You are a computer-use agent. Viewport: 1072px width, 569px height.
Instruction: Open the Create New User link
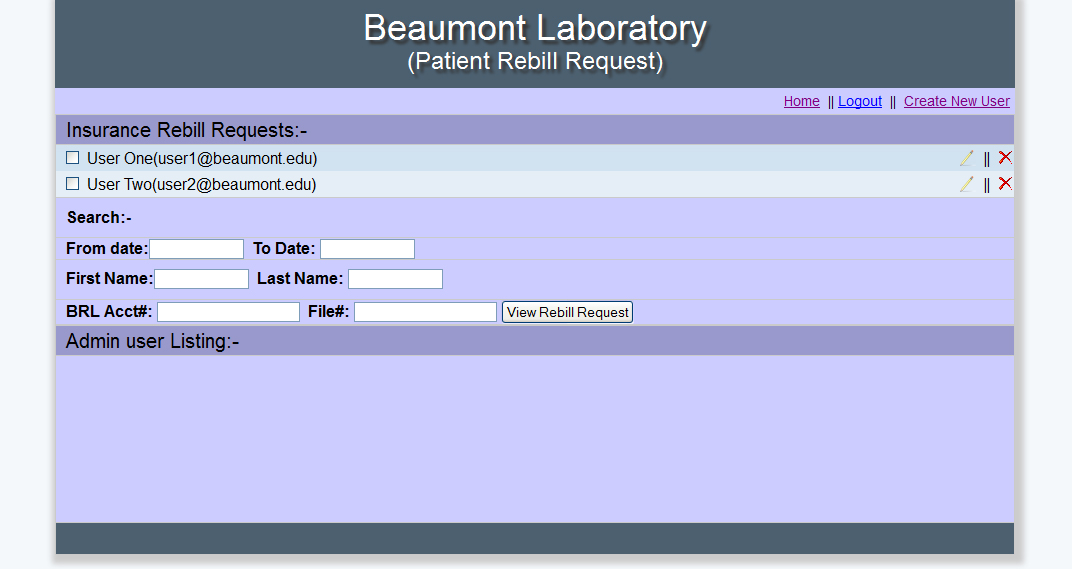(956, 101)
